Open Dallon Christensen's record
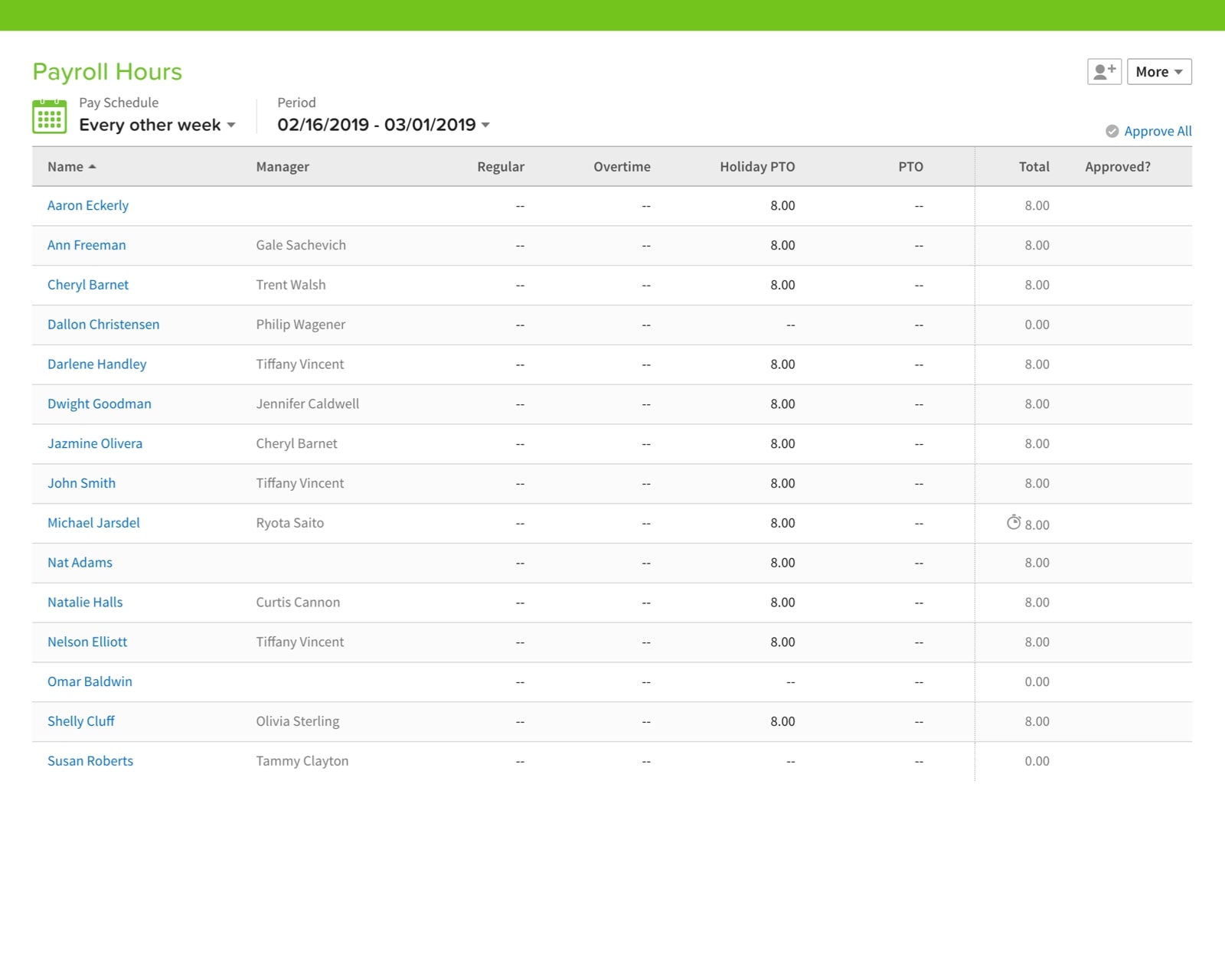The image size is (1225, 980). point(103,325)
